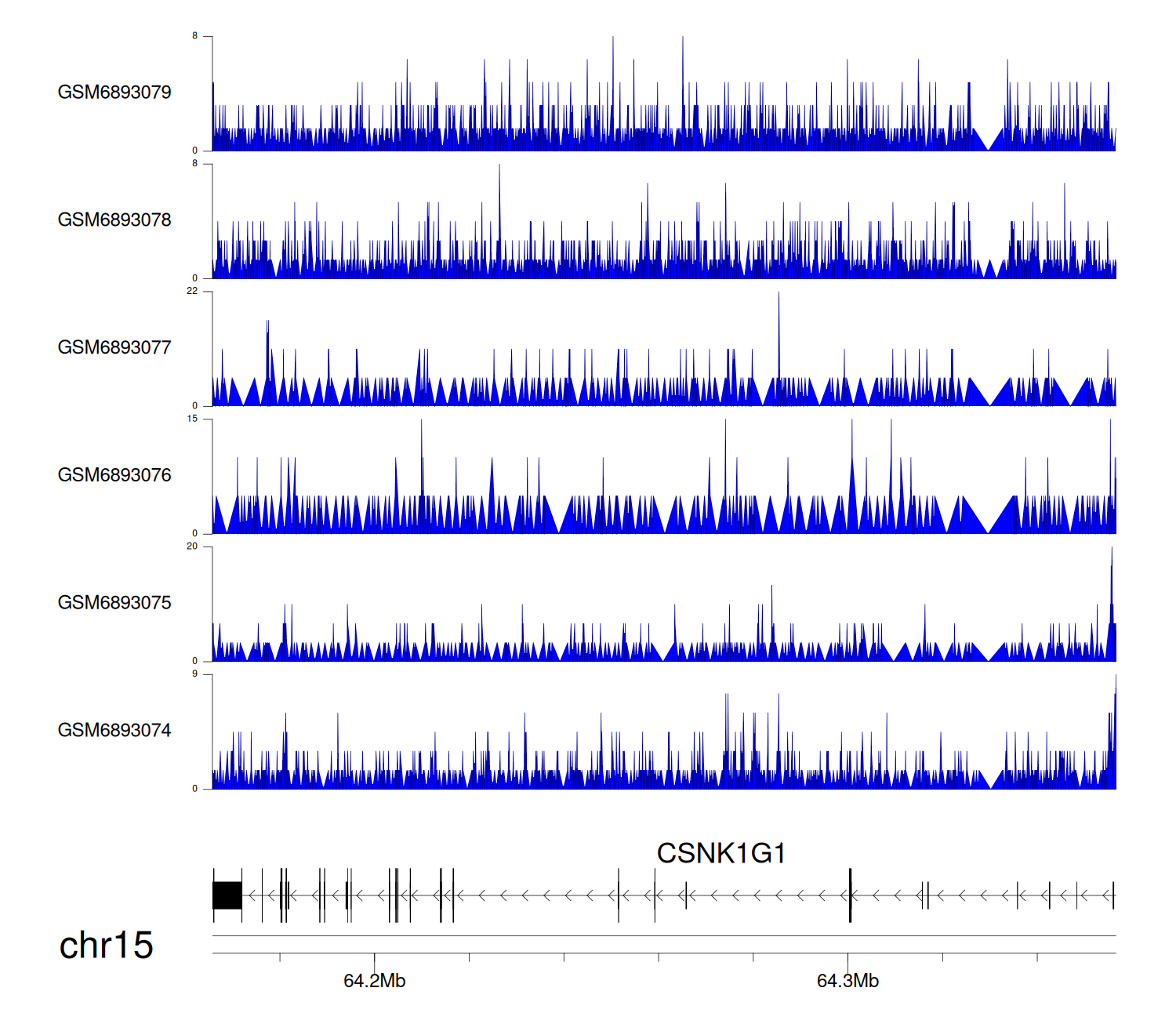Click the GSM6893079 track label
Image resolution: width=1176 pixels, height=1035 pixels.
point(114,93)
